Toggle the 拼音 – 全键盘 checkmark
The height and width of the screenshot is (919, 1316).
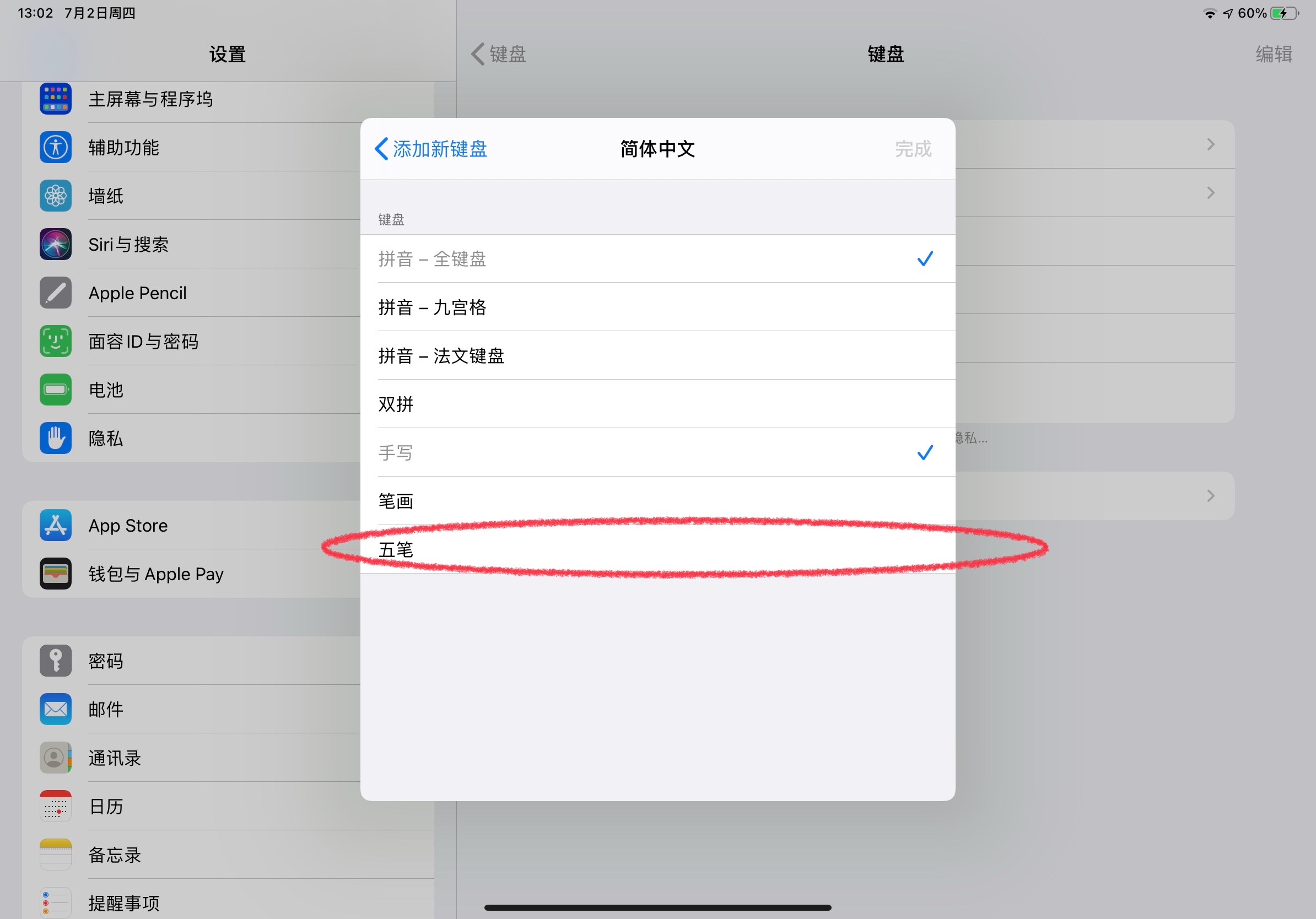(925, 259)
